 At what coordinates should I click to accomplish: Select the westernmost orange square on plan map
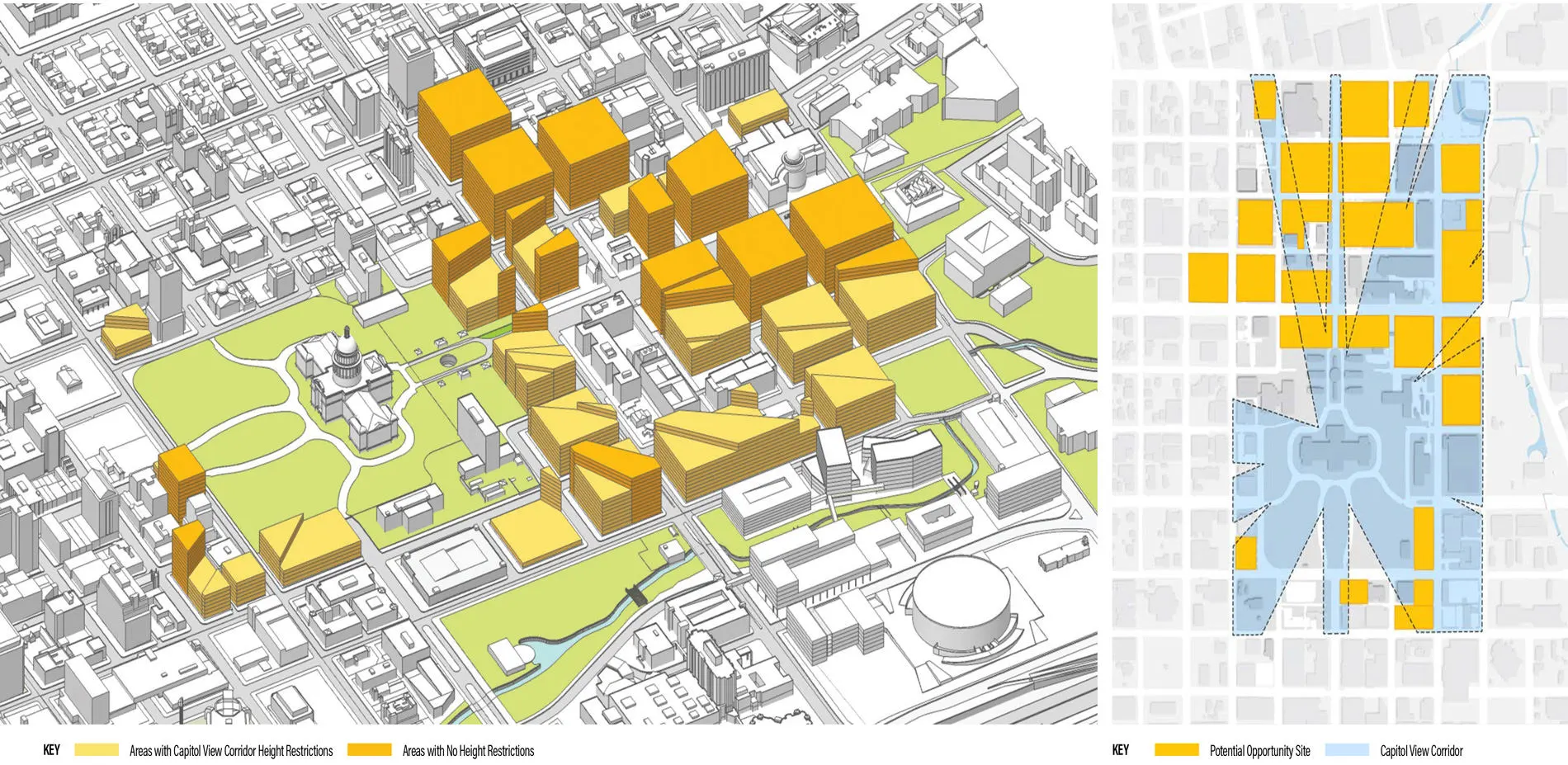[x=1208, y=277]
